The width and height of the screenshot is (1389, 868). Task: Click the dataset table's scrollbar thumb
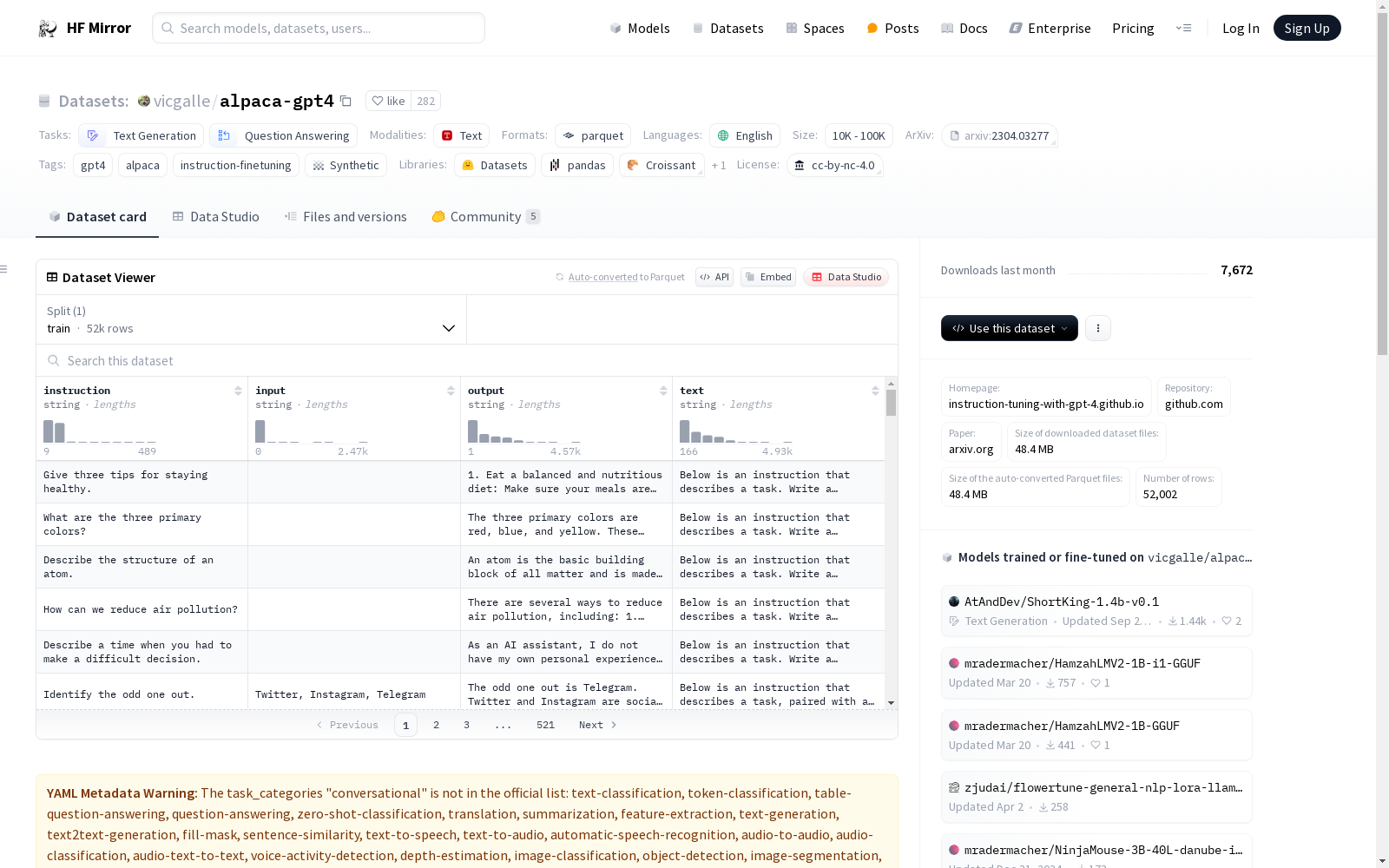(x=891, y=403)
